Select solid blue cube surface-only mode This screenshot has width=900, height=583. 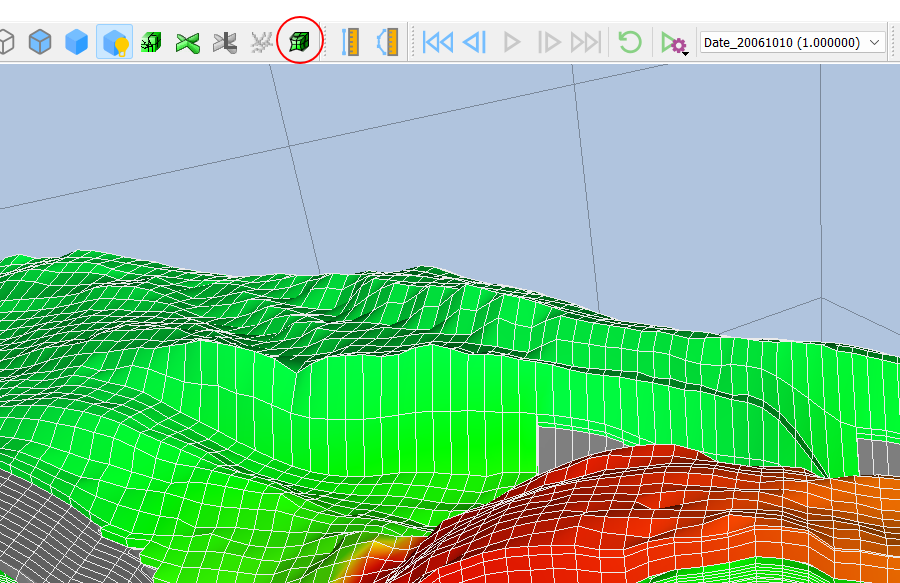pyautogui.click(x=76, y=42)
